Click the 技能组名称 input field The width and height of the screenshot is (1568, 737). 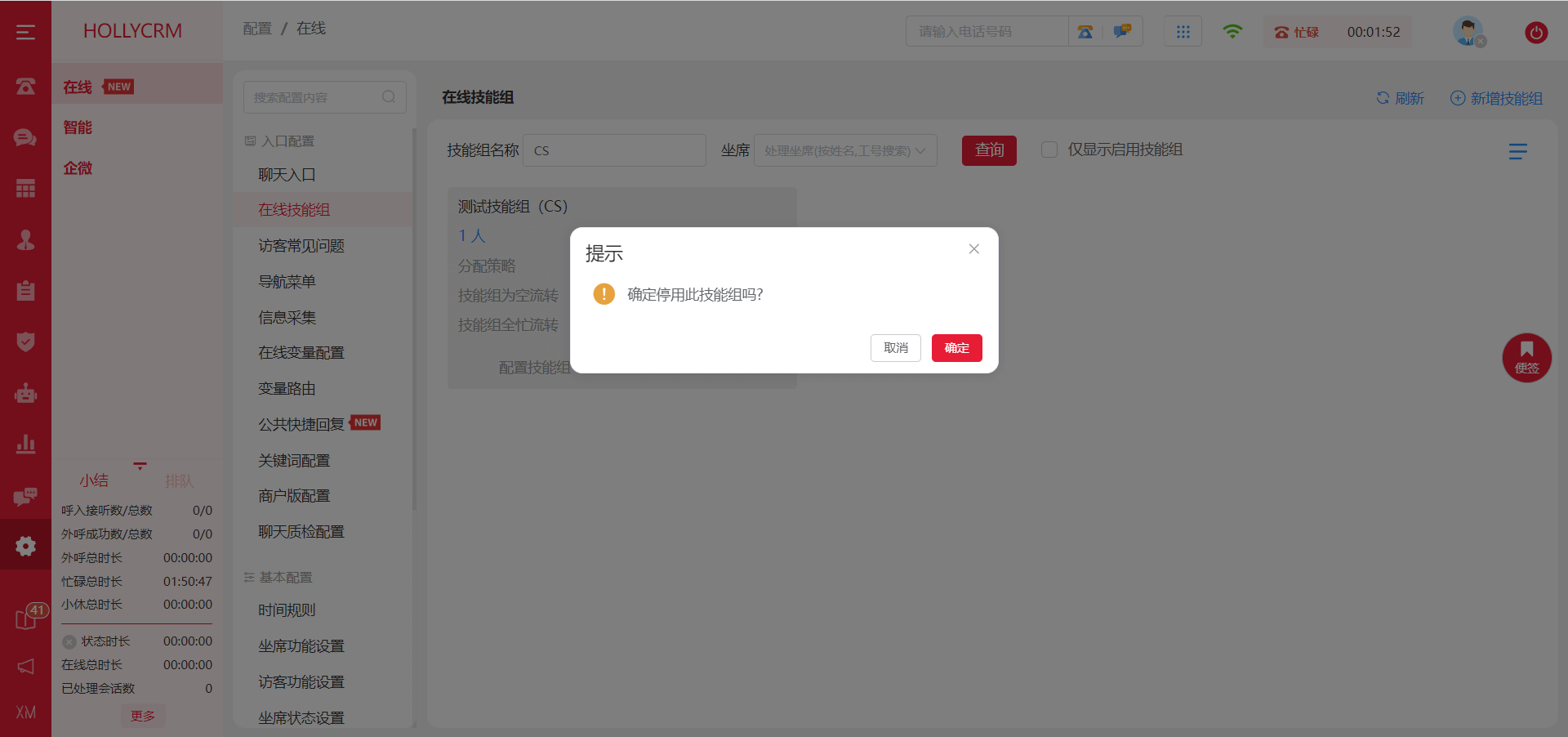tap(614, 150)
